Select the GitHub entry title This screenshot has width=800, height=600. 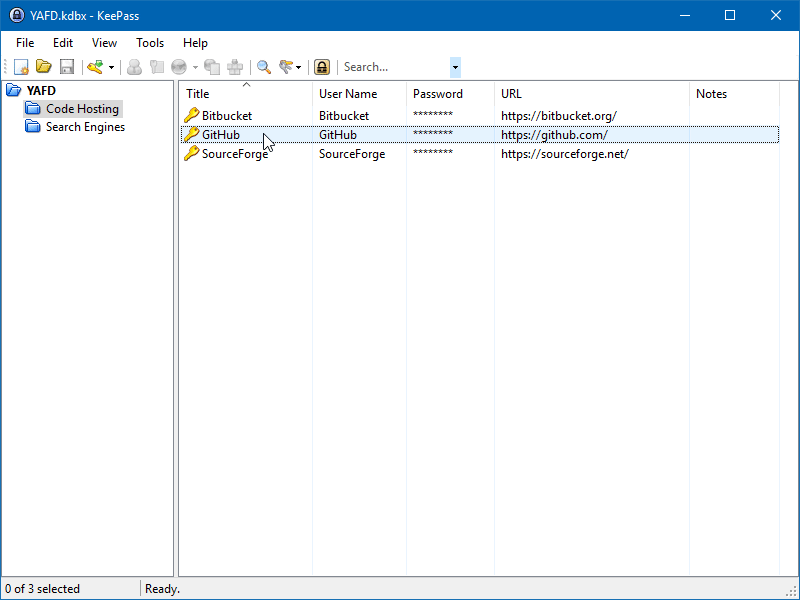(x=220, y=135)
